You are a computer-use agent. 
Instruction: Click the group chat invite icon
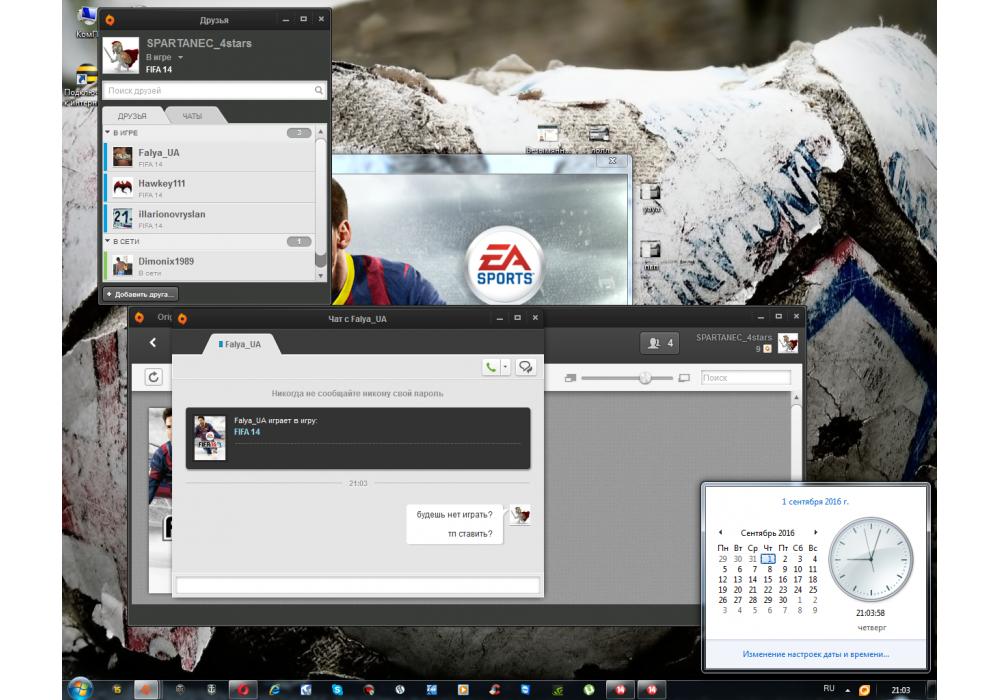[x=526, y=367]
